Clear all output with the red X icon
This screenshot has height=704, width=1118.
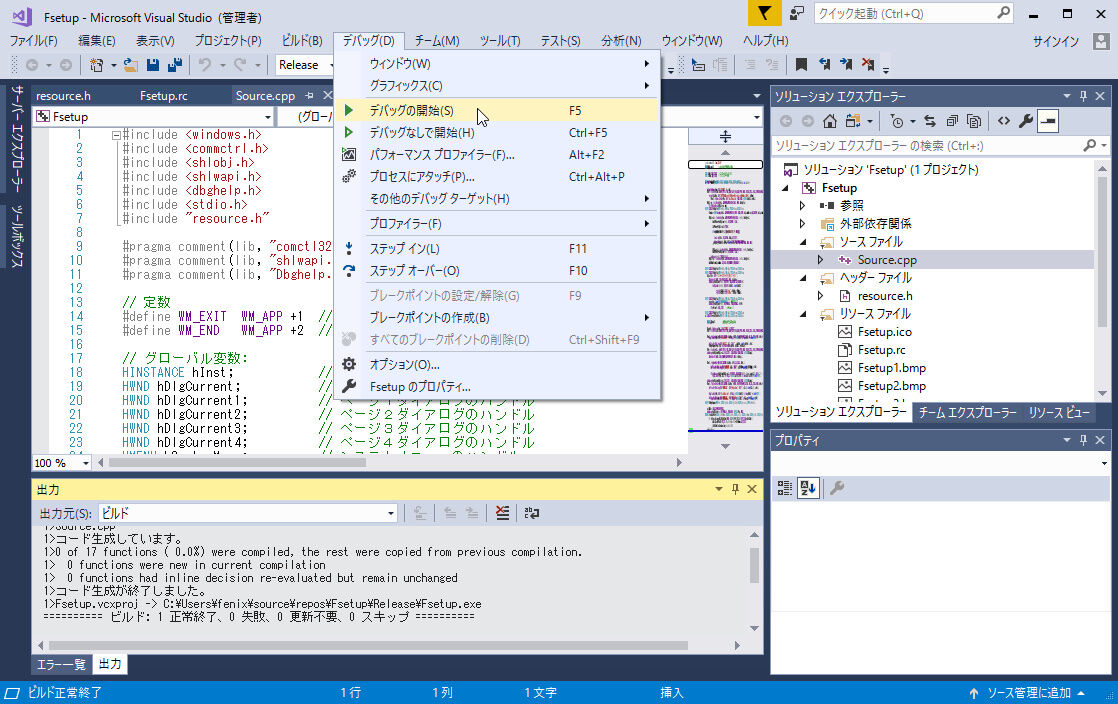503,513
